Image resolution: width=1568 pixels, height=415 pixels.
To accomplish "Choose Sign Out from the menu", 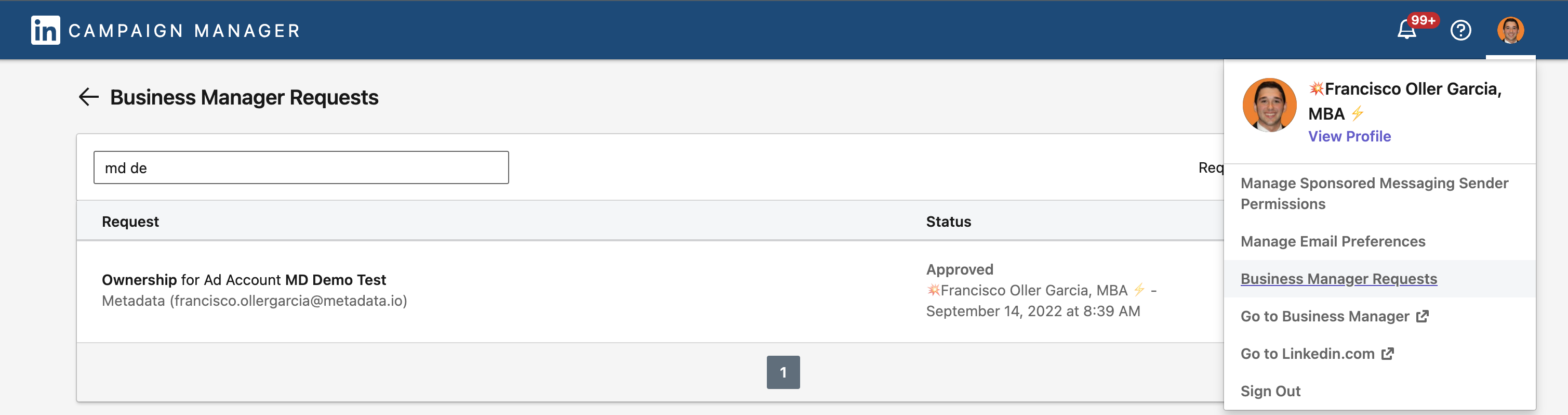I will click(1270, 391).
